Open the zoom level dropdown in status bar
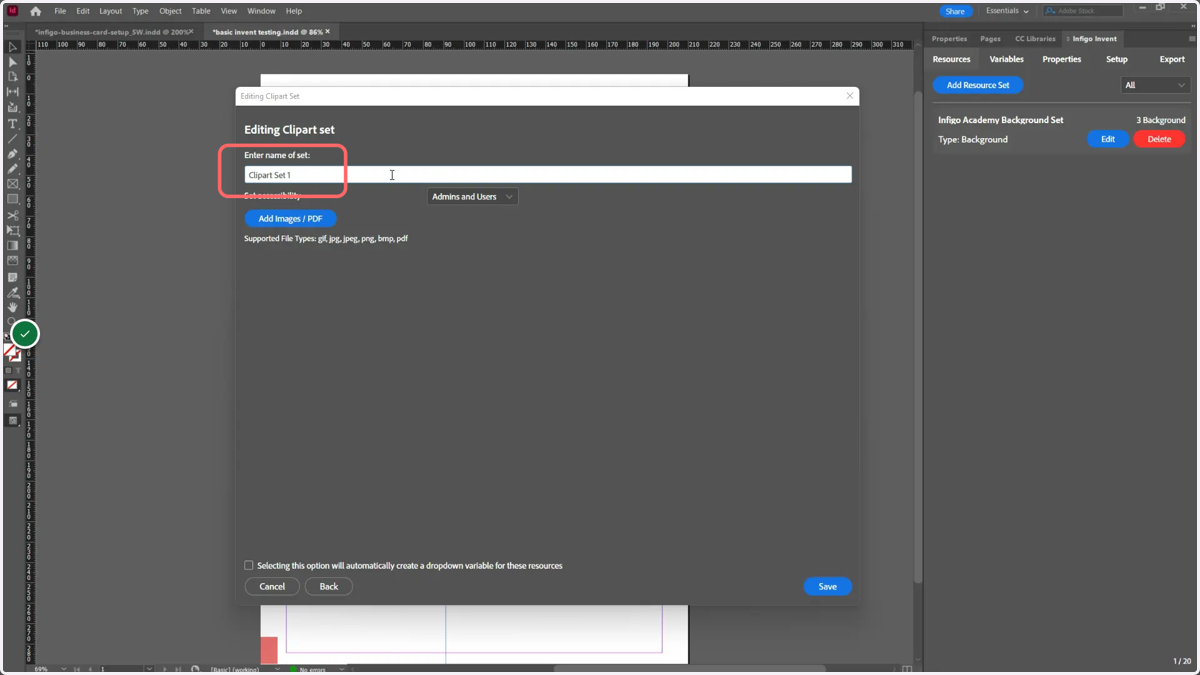The height and width of the screenshot is (675, 1200). tap(63, 669)
